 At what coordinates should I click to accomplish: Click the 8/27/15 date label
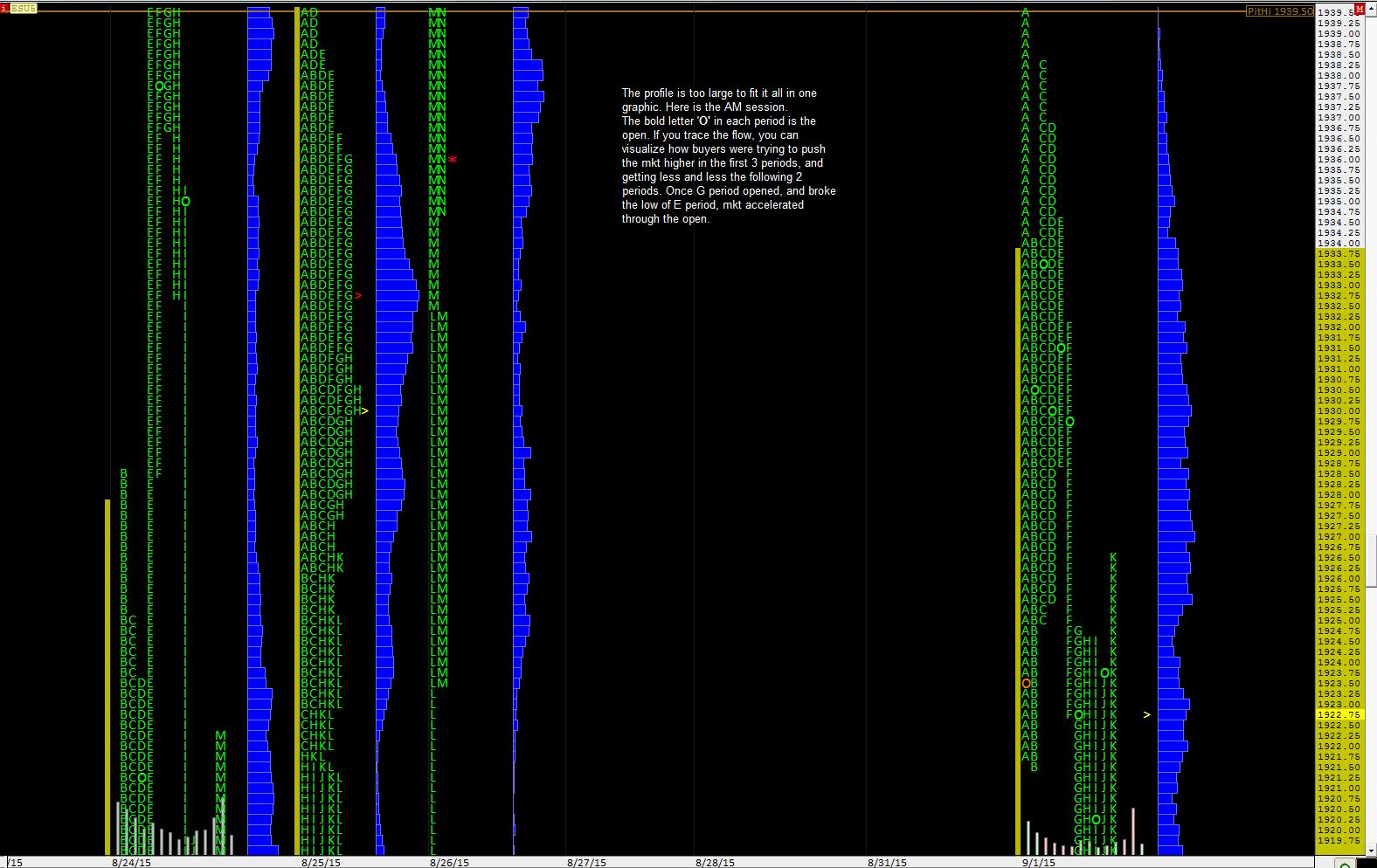tap(586, 863)
